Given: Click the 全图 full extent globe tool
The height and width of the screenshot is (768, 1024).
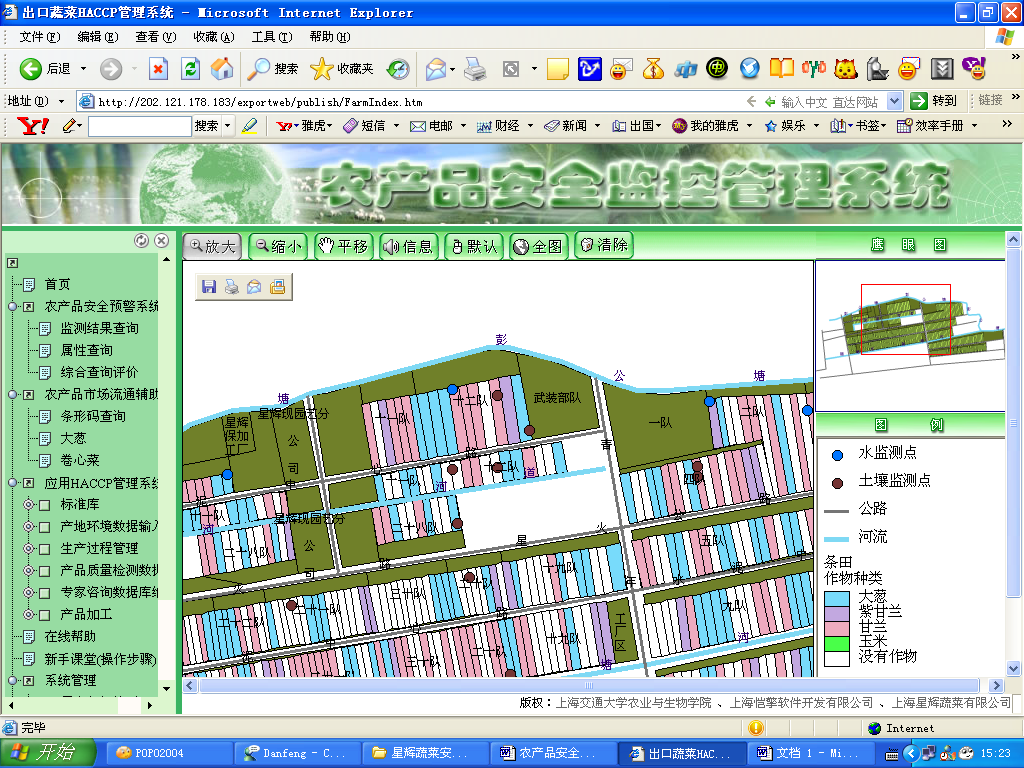Looking at the screenshot, I should (538, 246).
